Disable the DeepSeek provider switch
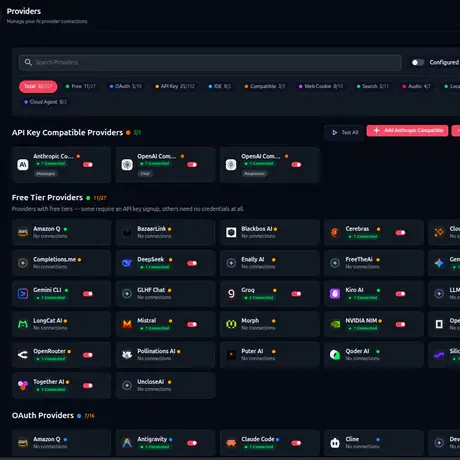The width and height of the screenshot is (460, 460). [192, 263]
